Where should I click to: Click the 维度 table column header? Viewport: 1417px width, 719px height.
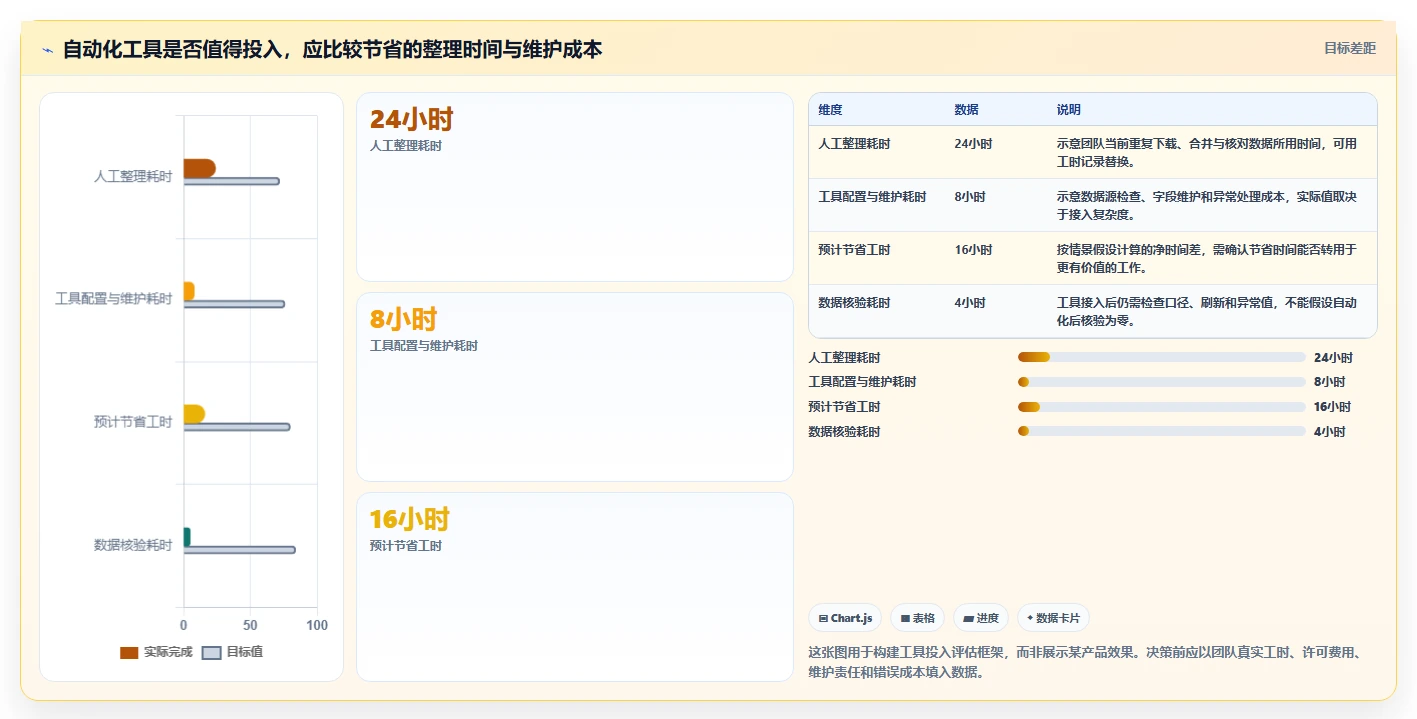(830, 109)
